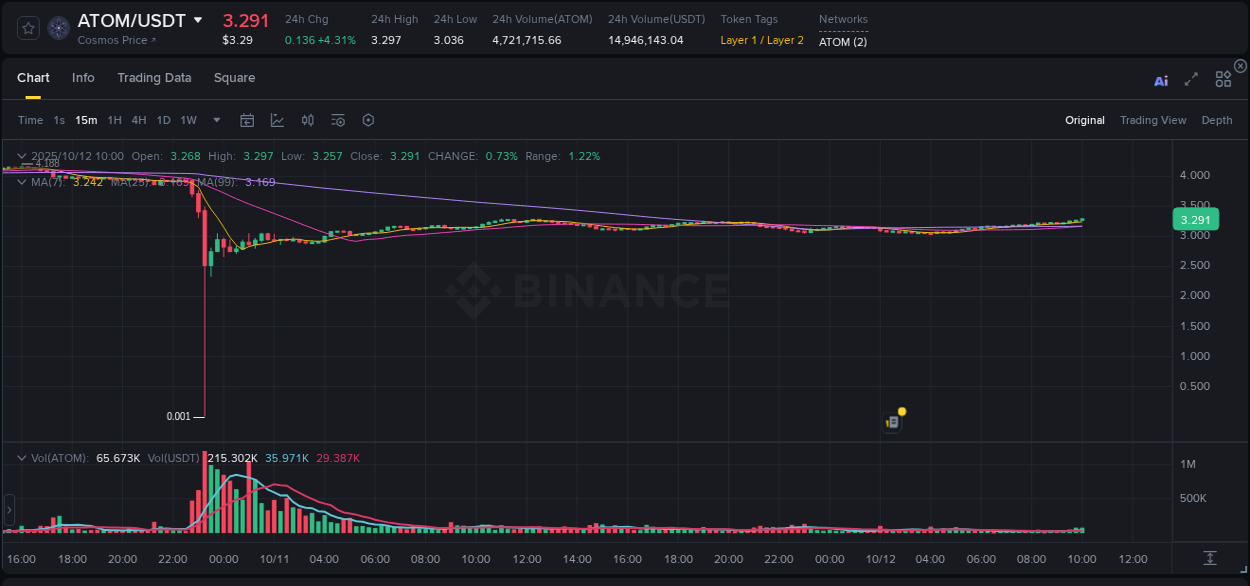Collapse the MA indicator legend chevron
The height and width of the screenshot is (586, 1250).
pyautogui.click(x=22, y=182)
